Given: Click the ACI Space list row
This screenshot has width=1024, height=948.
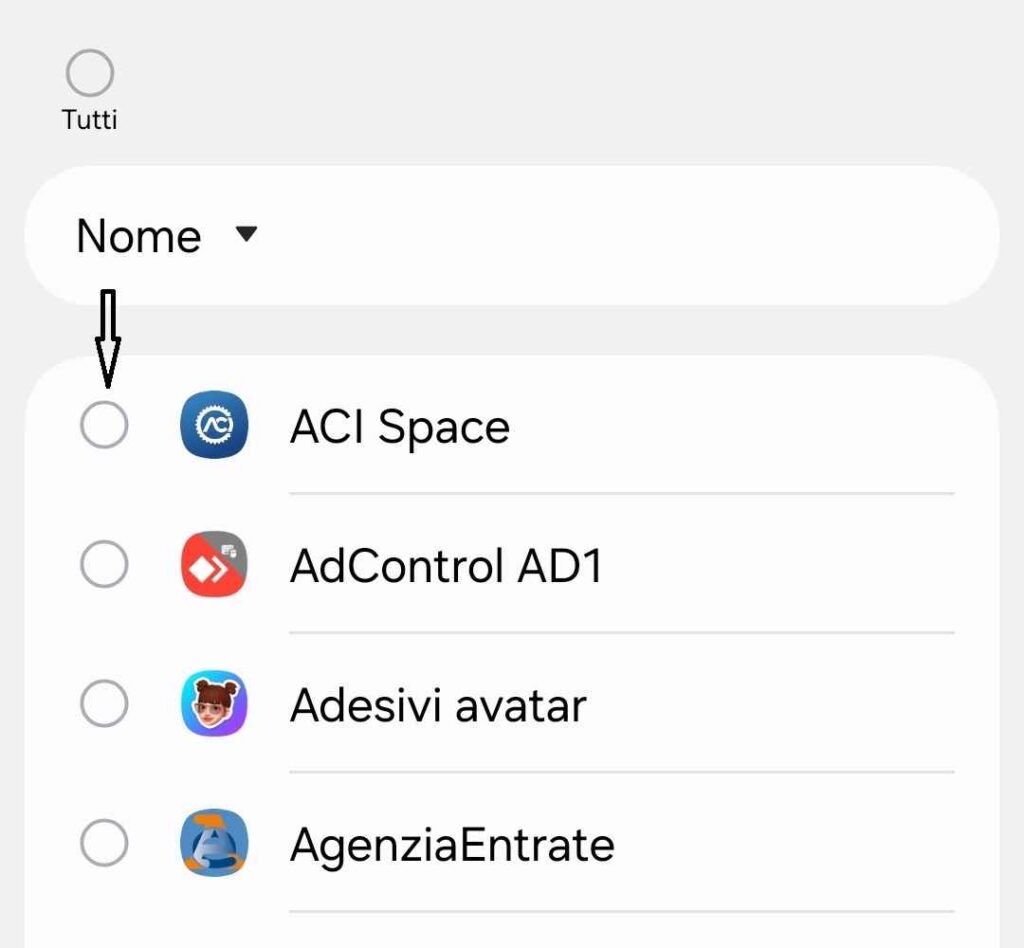Looking at the screenshot, I should (500, 425).
